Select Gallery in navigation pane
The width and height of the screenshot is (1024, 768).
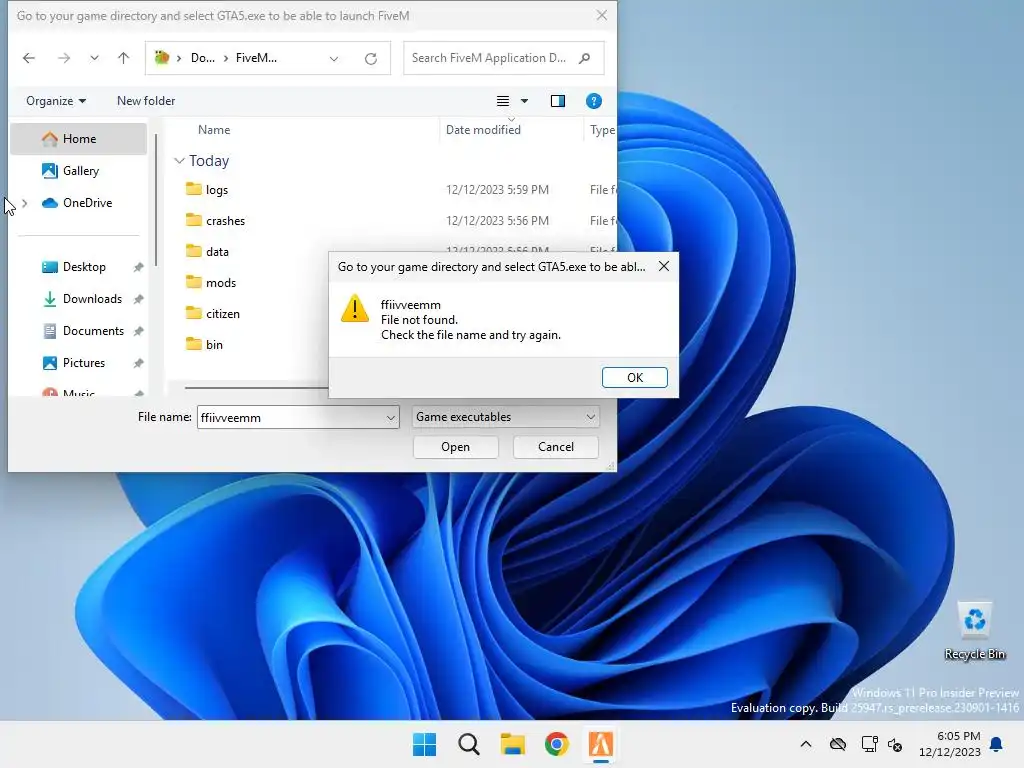tap(78, 171)
